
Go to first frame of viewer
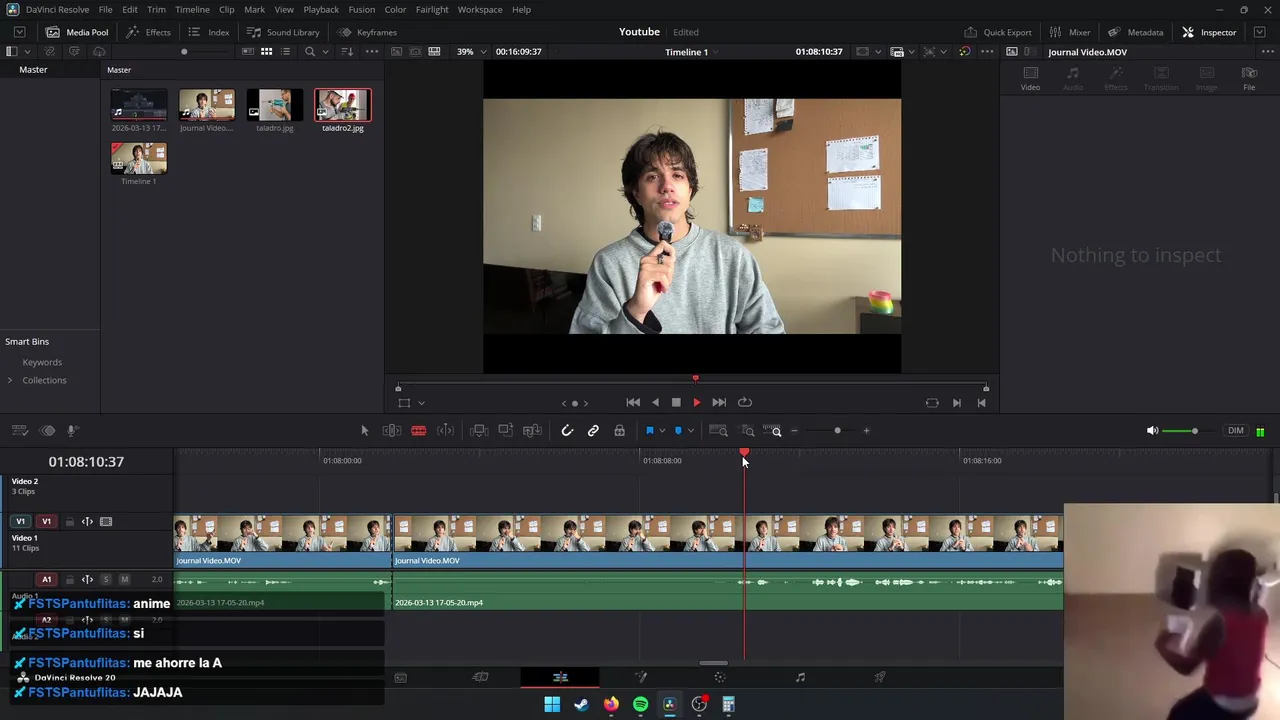coord(633,402)
